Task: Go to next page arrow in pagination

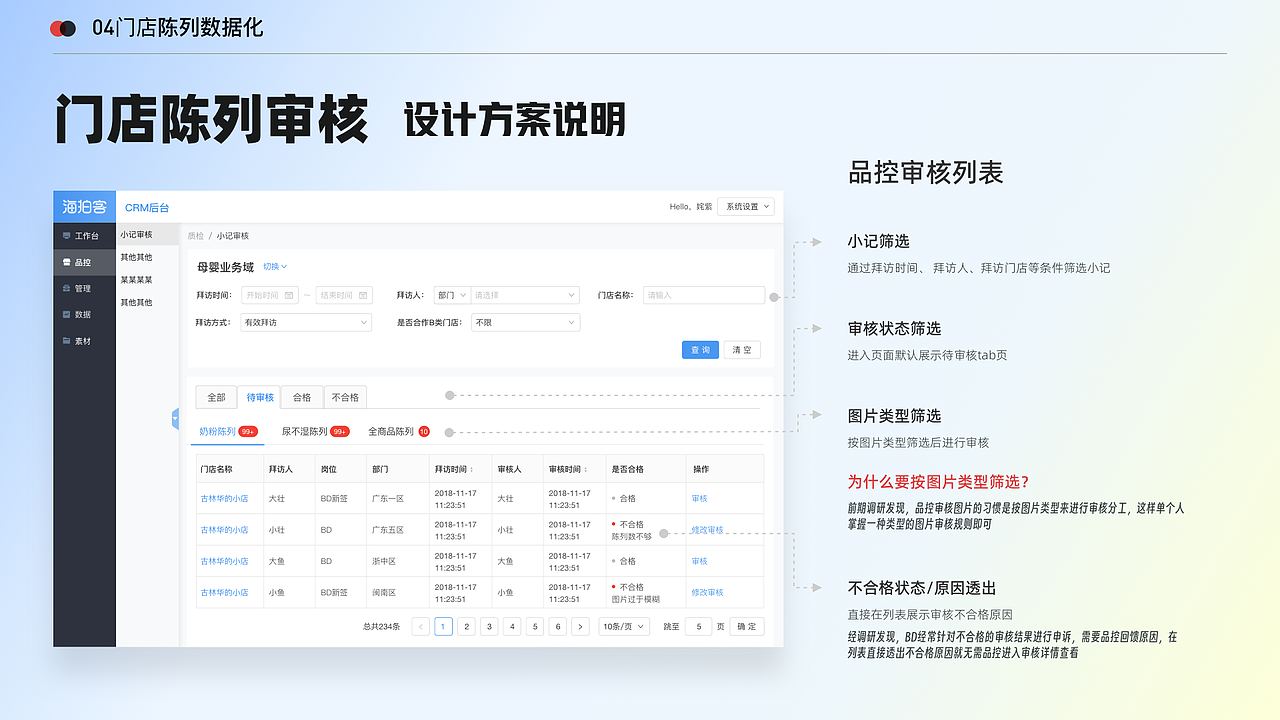Action: pos(580,627)
